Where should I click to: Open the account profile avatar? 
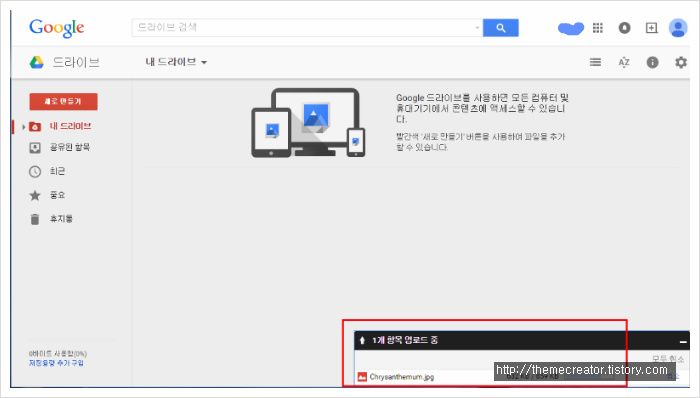click(678, 28)
